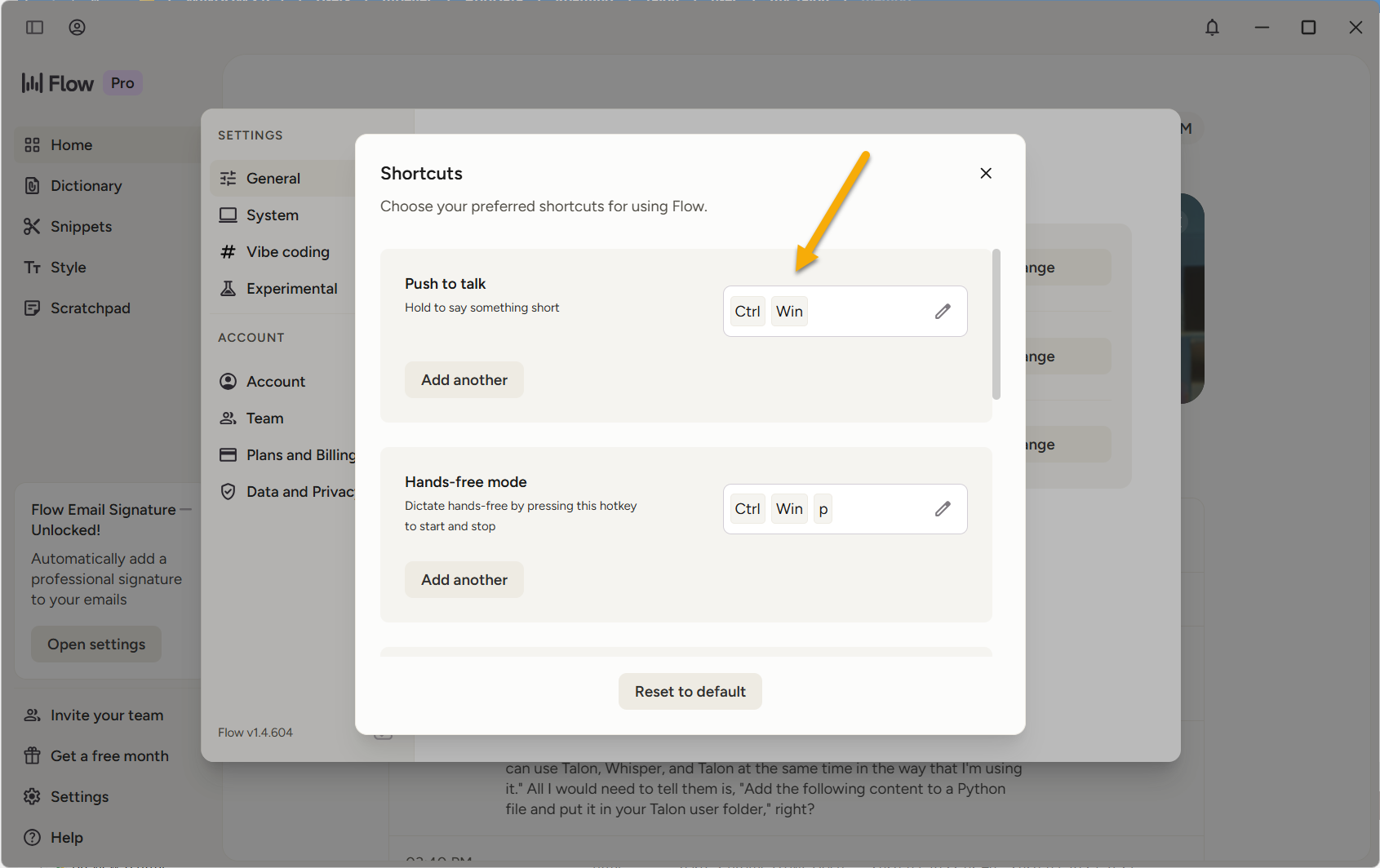The image size is (1380, 868).
Task: Click the Pro badge
Action: pyautogui.click(x=122, y=83)
